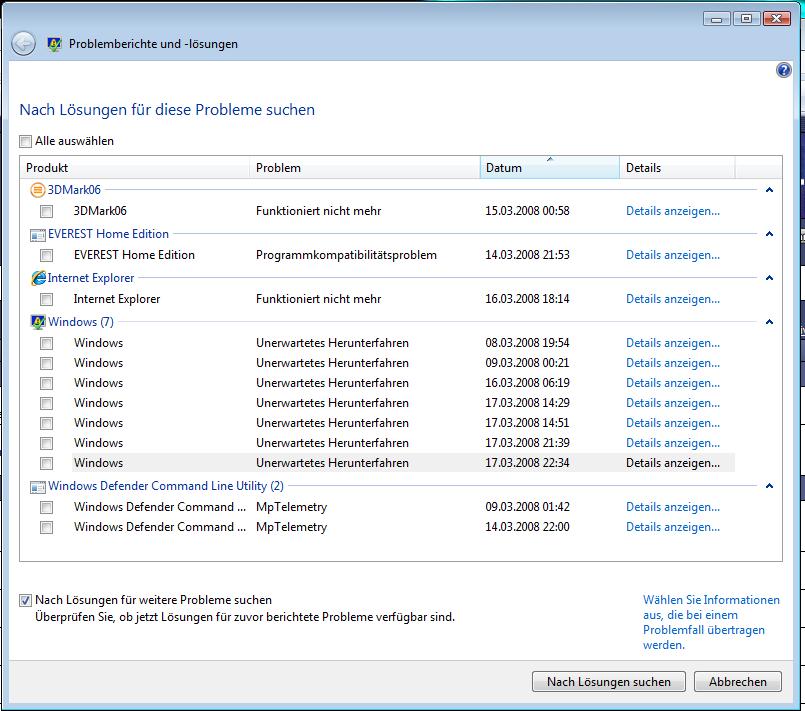Click the Windows (7) group flag icon
This screenshot has height=711, width=805.
tap(38, 322)
